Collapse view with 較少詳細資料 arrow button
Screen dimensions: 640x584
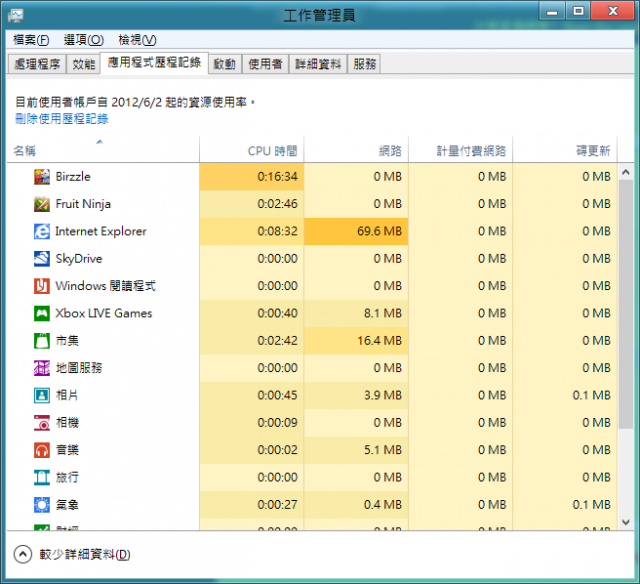click(23, 554)
